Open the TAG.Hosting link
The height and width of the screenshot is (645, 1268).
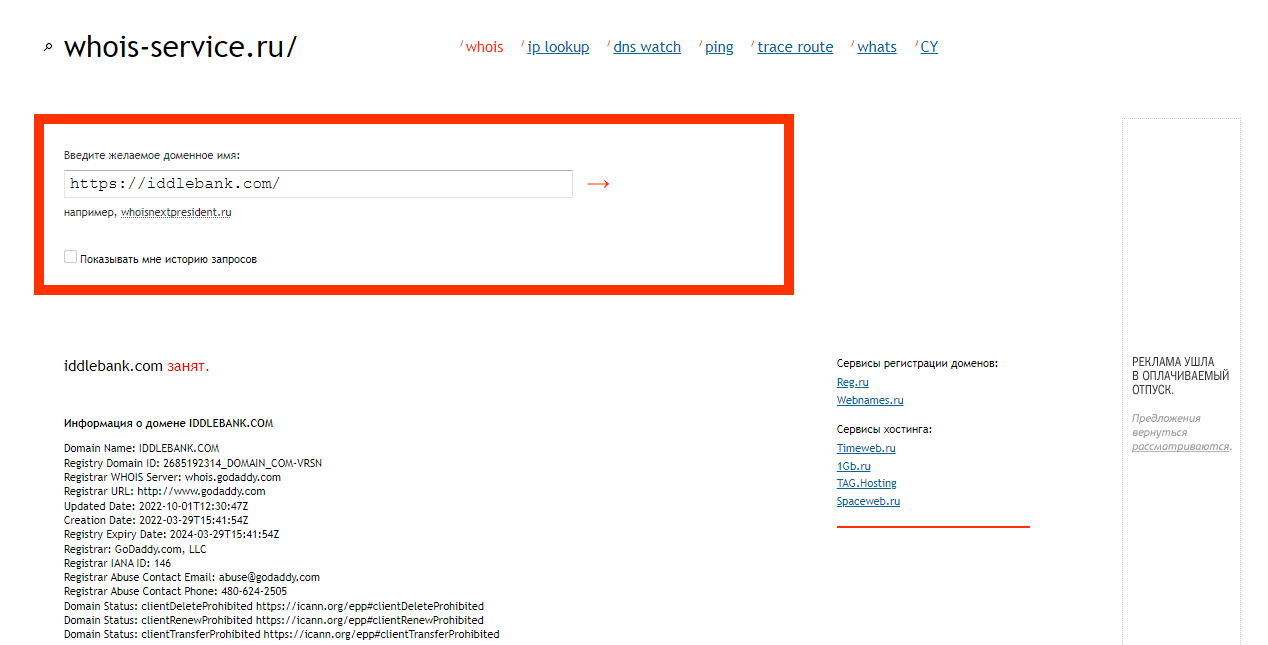click(866, 483)
